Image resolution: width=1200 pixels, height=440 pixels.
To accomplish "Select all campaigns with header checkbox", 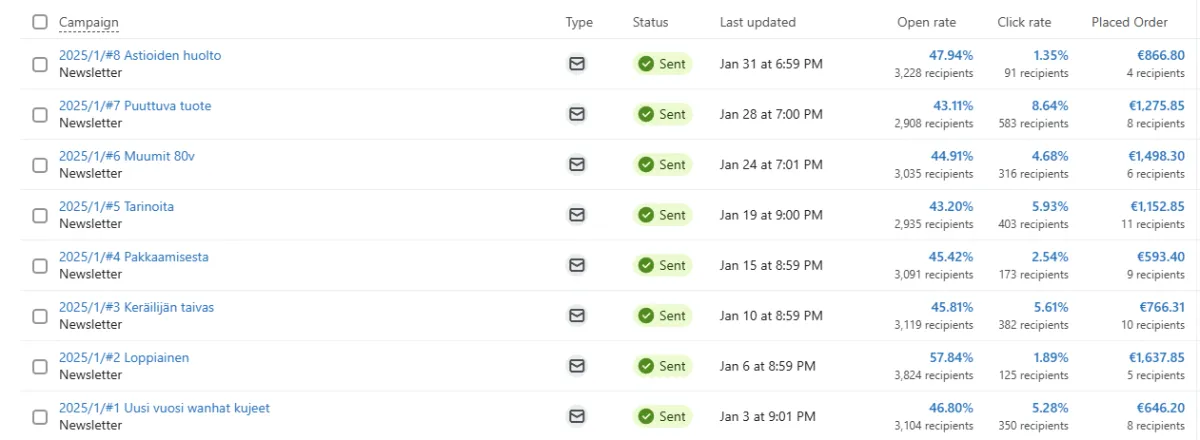I will tap(40, 22).
